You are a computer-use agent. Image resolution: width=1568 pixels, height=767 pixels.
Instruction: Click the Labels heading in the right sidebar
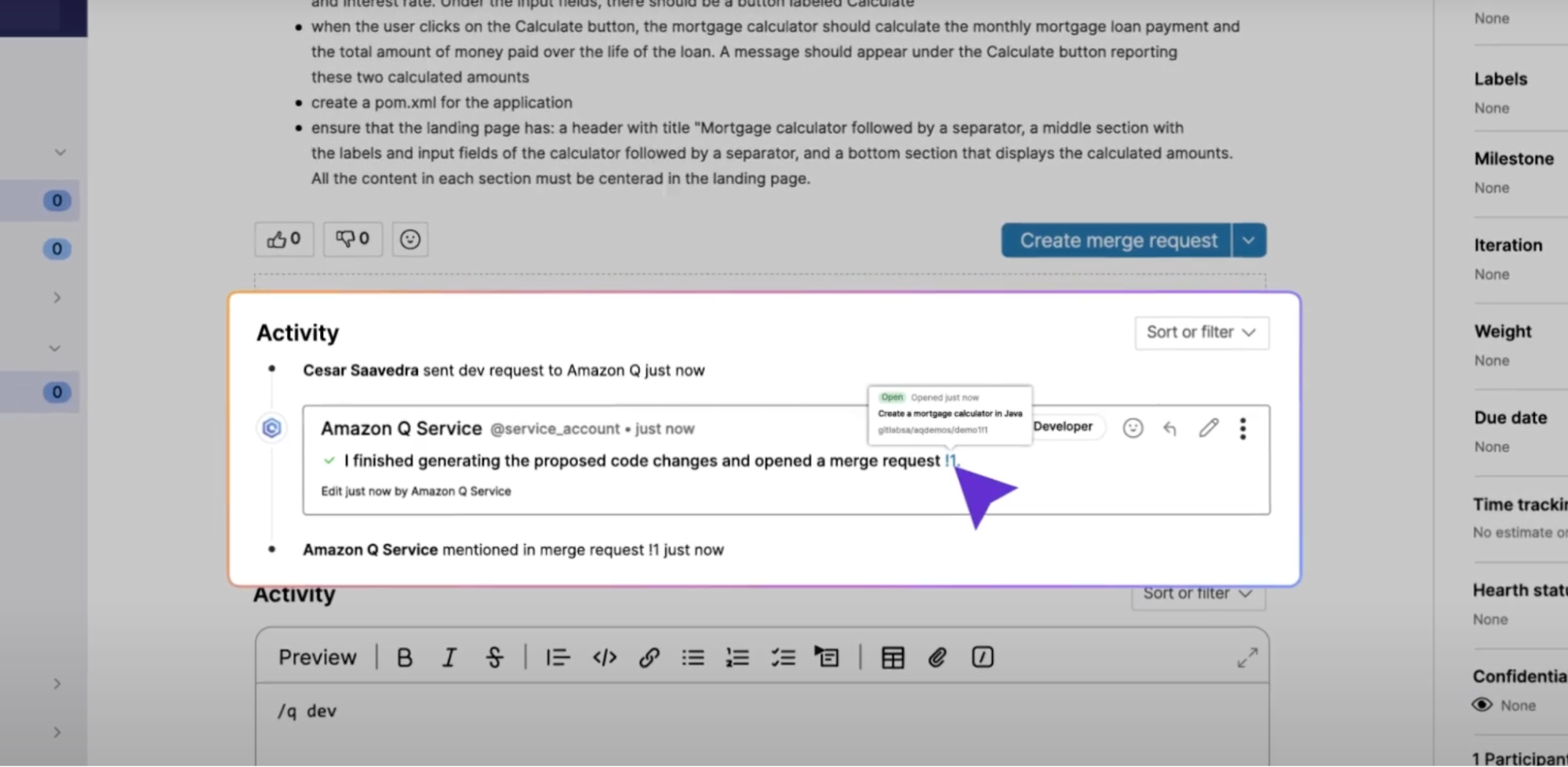coord(1500,79)
